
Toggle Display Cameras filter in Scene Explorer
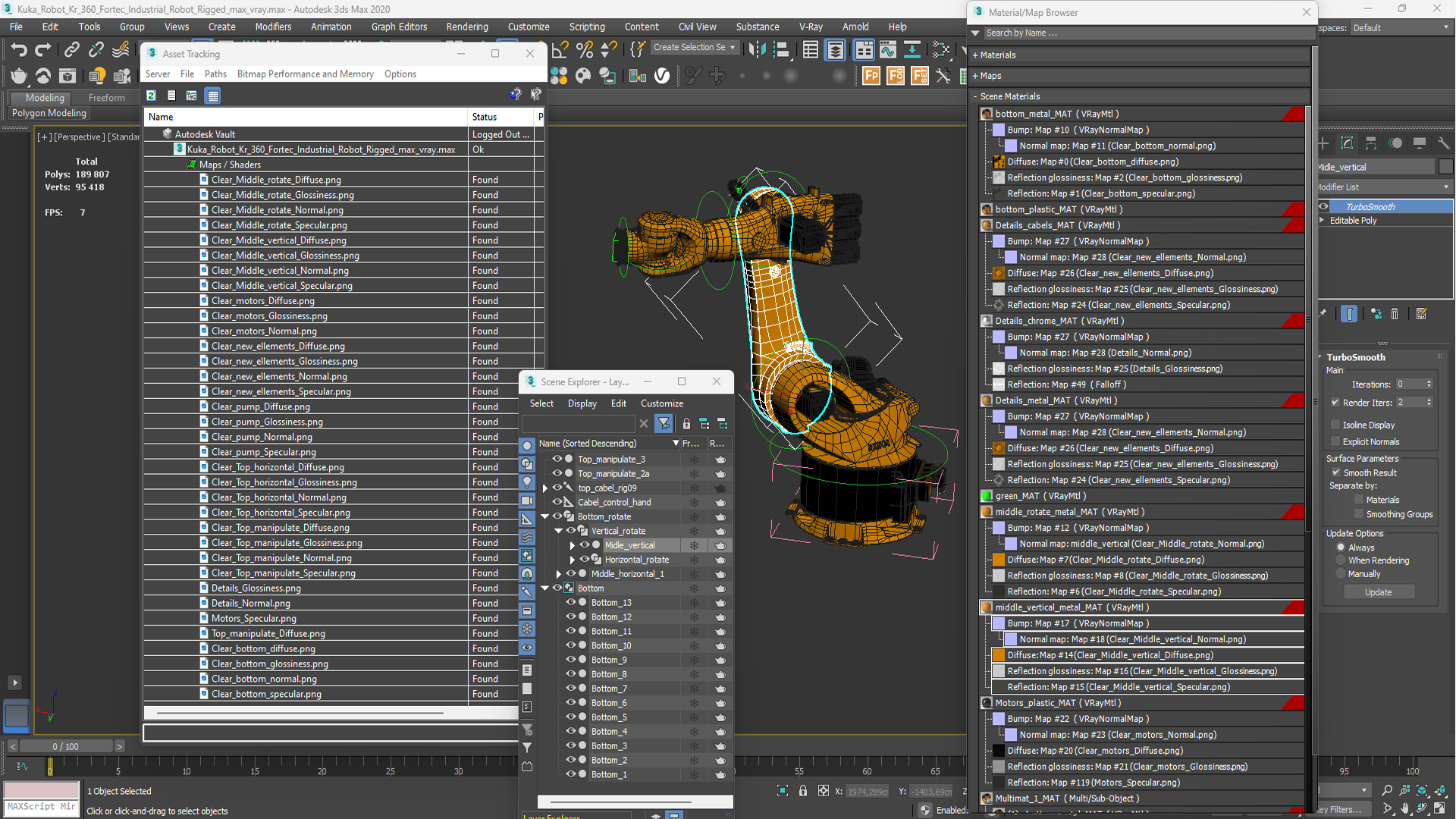(x=527, y=500)
